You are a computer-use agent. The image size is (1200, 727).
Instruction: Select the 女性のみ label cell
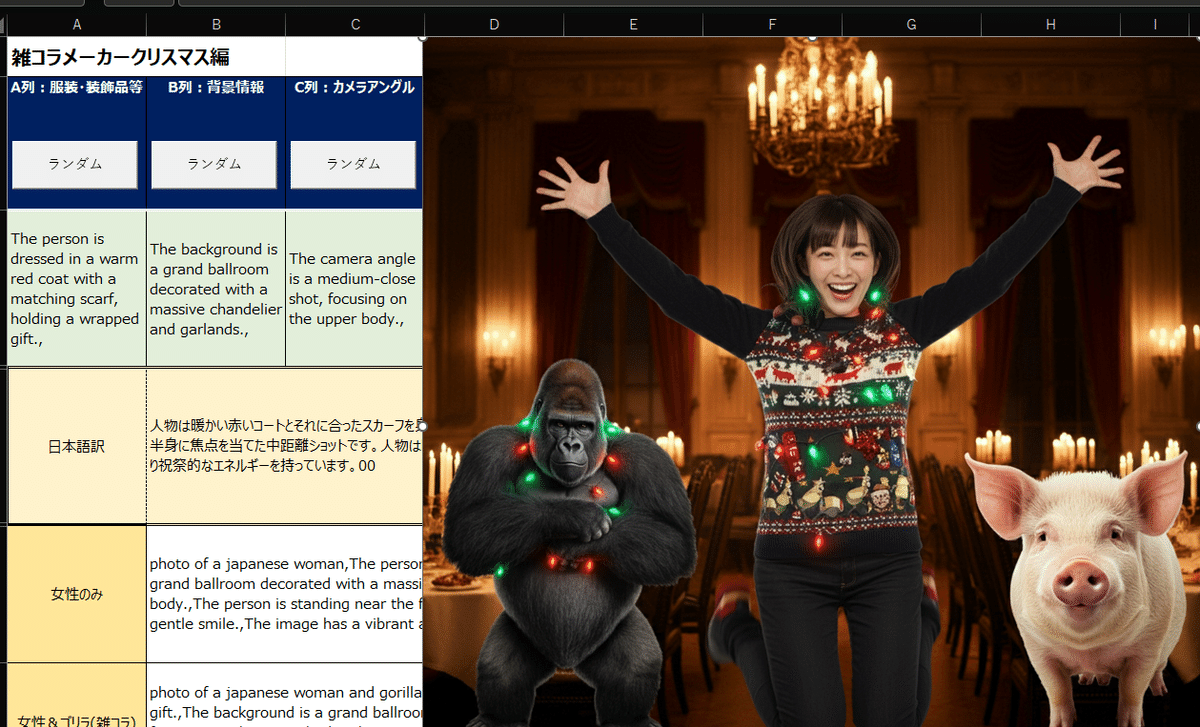(x=77, y=594)
